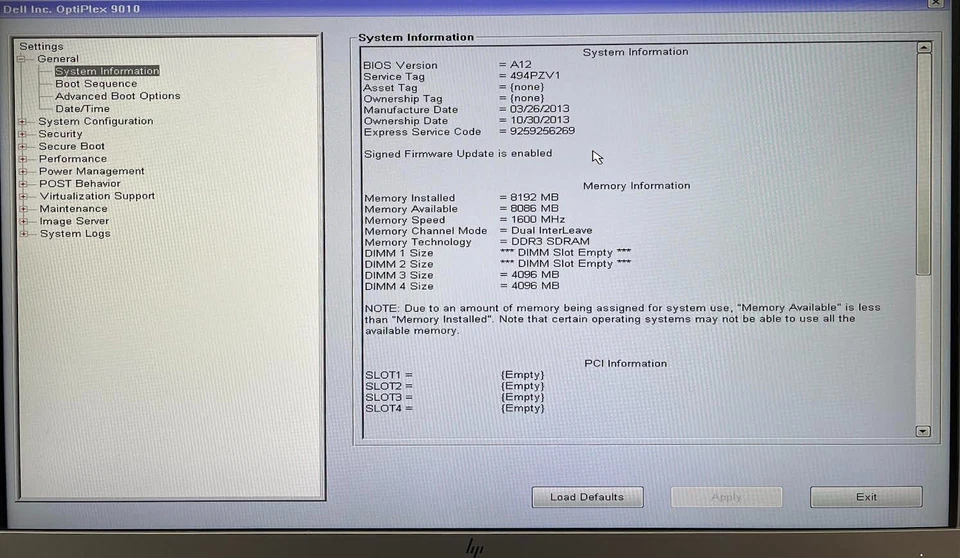This screenshot has height=558, width=960.
Task: Select System Logs category label
Action: pyautogui.click(x=75, y=234)
